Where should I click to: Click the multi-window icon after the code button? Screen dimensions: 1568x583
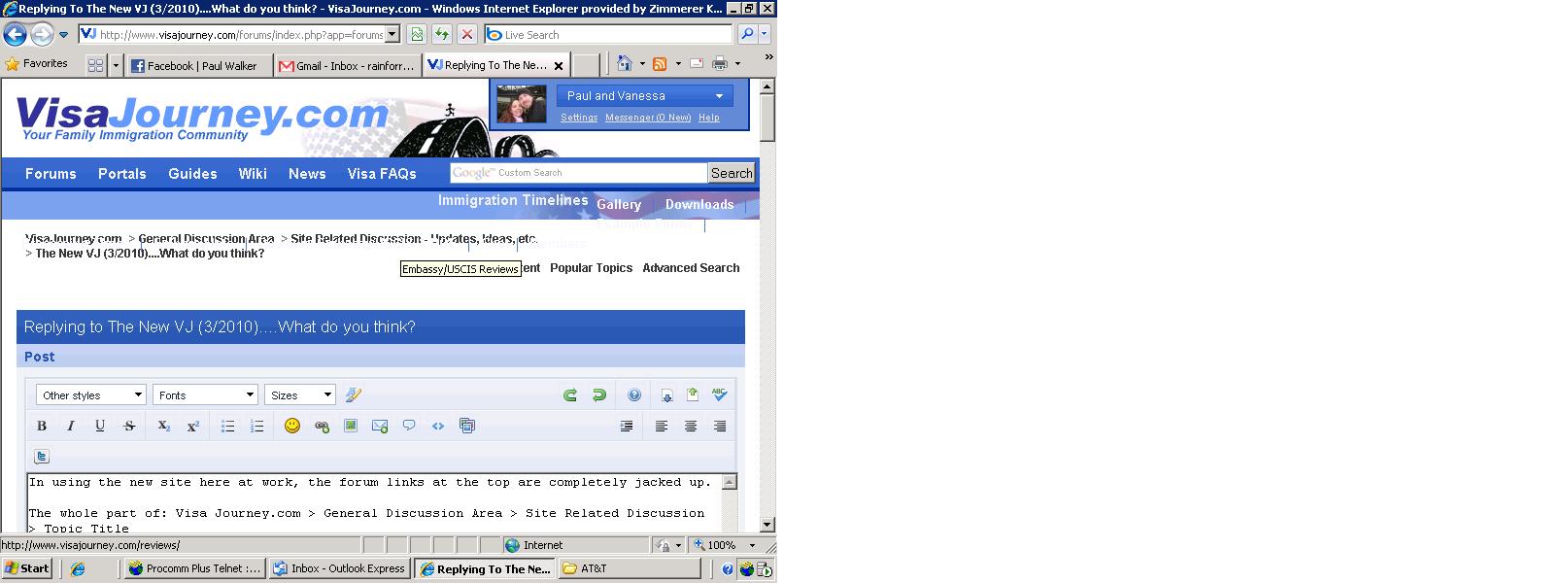click(x=467, y=426)
